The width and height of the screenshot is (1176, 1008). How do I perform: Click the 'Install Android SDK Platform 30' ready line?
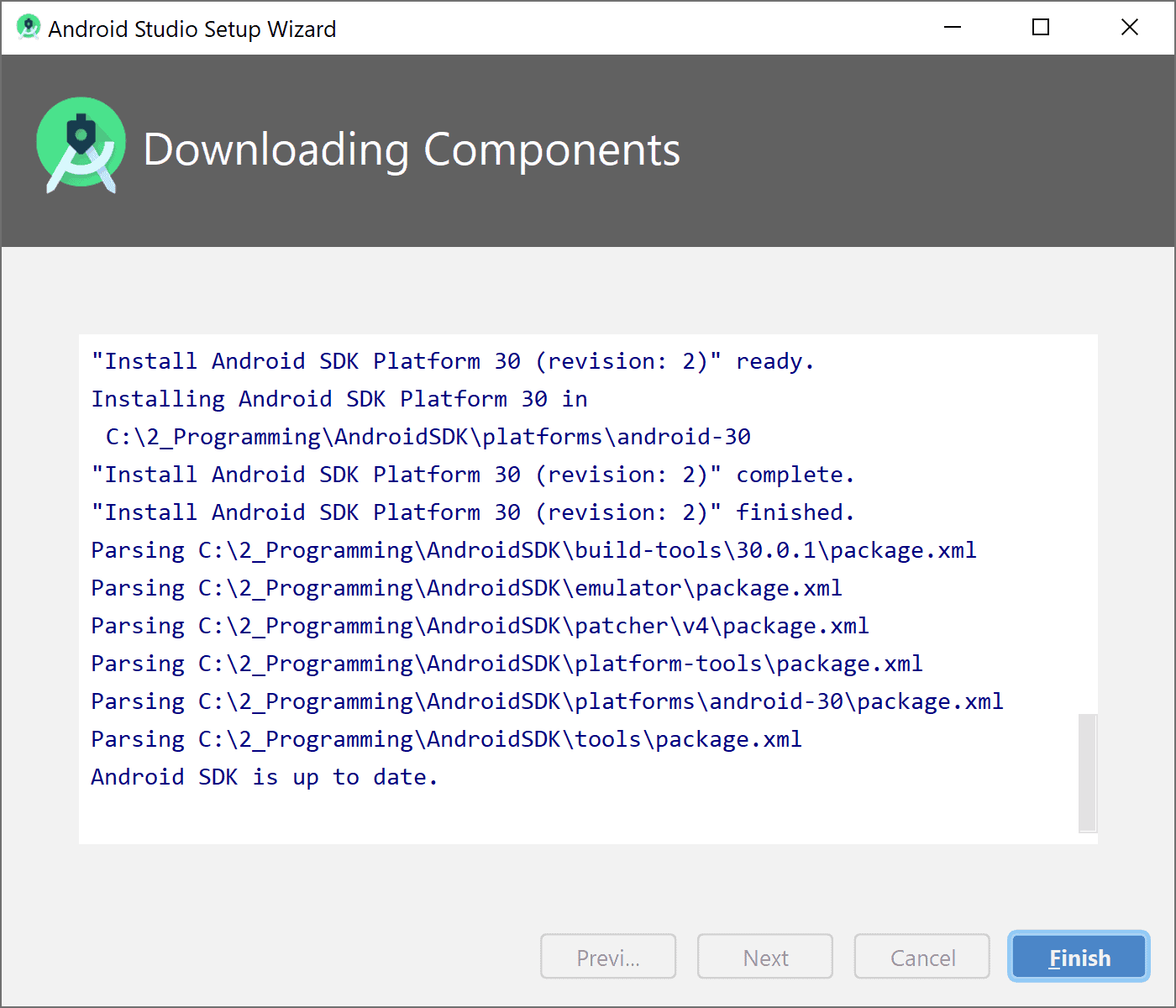(453, 361)
